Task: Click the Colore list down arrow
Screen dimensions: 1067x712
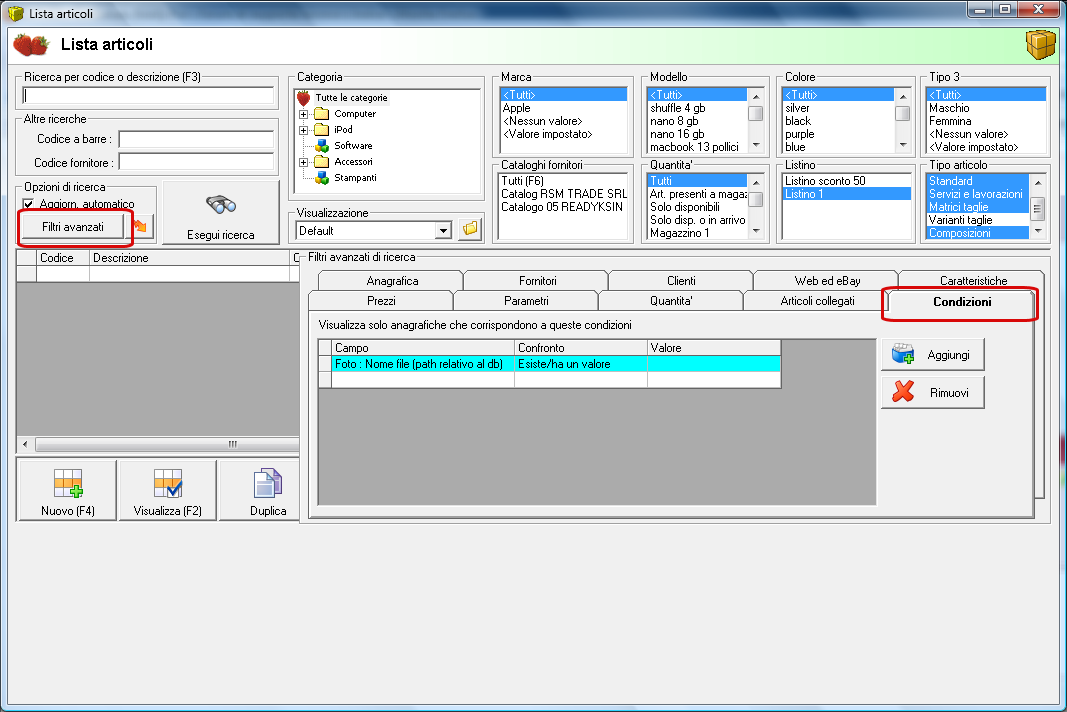Action: point(903,145)
